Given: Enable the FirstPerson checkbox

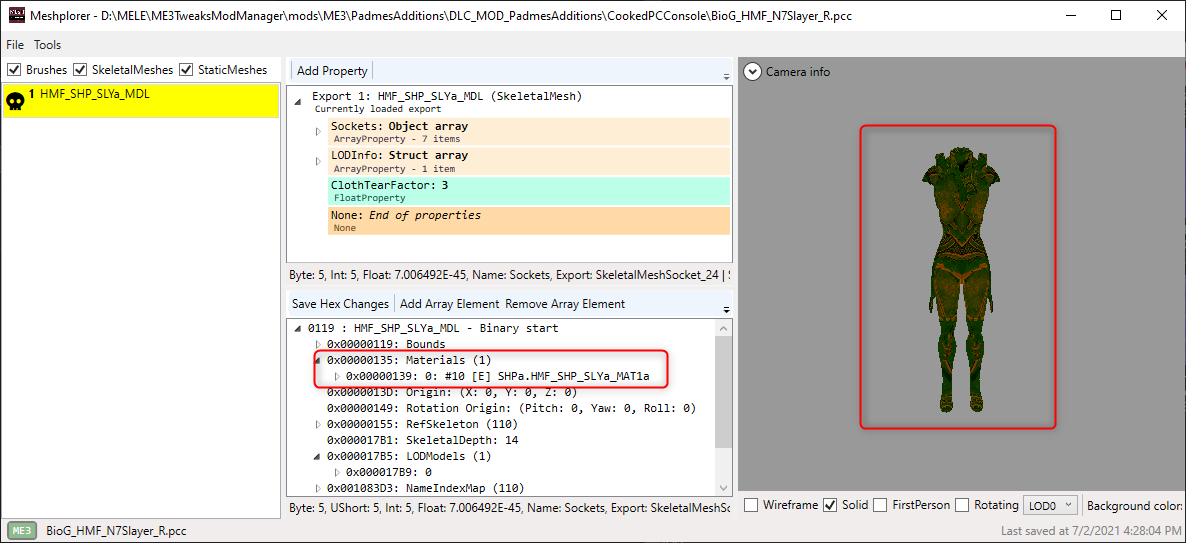Looking at the screenshot, I should click(x=880, y=504).
